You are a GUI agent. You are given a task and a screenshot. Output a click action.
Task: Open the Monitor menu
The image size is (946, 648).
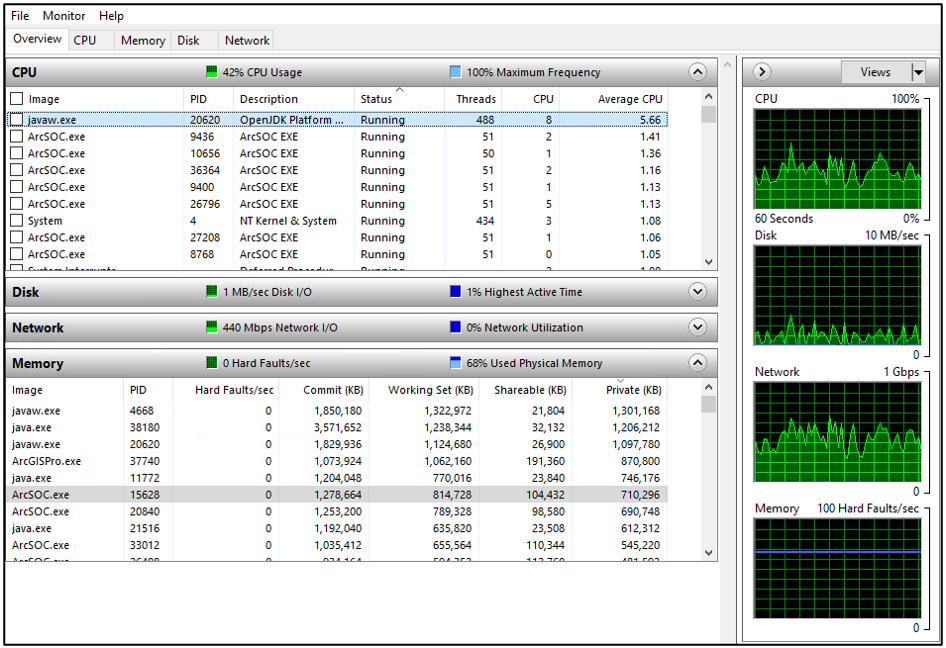(63, 15)
